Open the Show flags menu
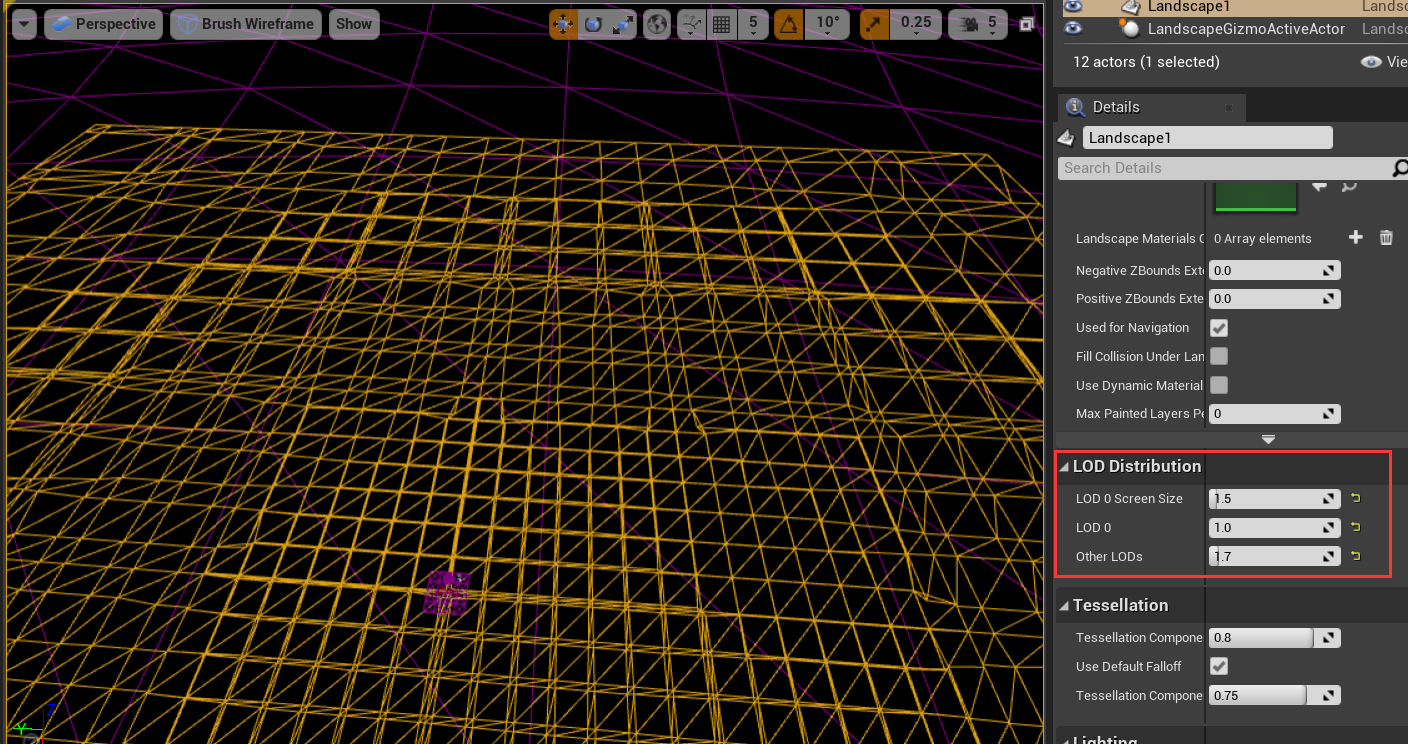The height and width of the screenshot is (744, 1408). point(354,24)
